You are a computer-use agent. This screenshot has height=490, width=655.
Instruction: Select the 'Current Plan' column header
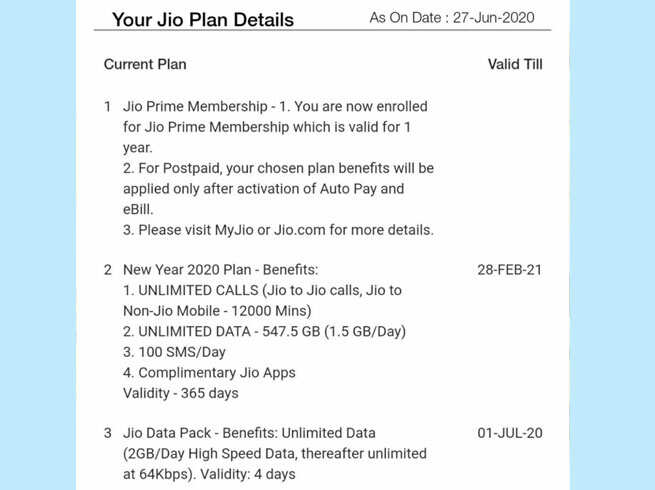click(x=145, y=64)
